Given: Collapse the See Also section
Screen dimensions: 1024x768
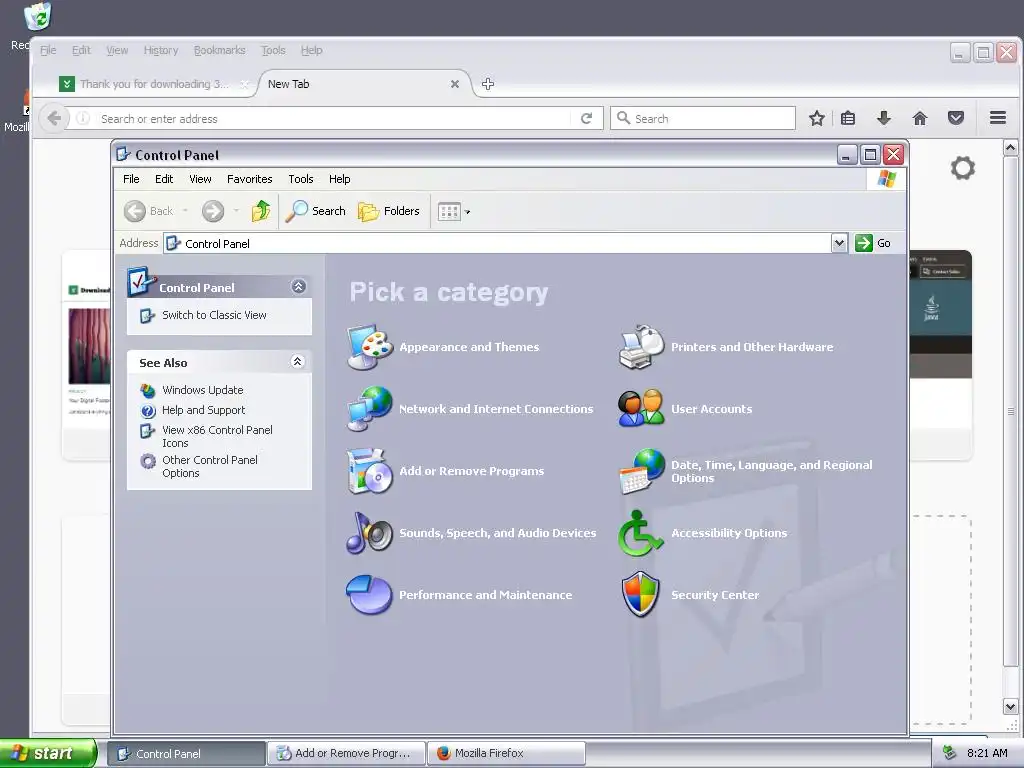Looking at the screenshot, I should click(297, 362).
